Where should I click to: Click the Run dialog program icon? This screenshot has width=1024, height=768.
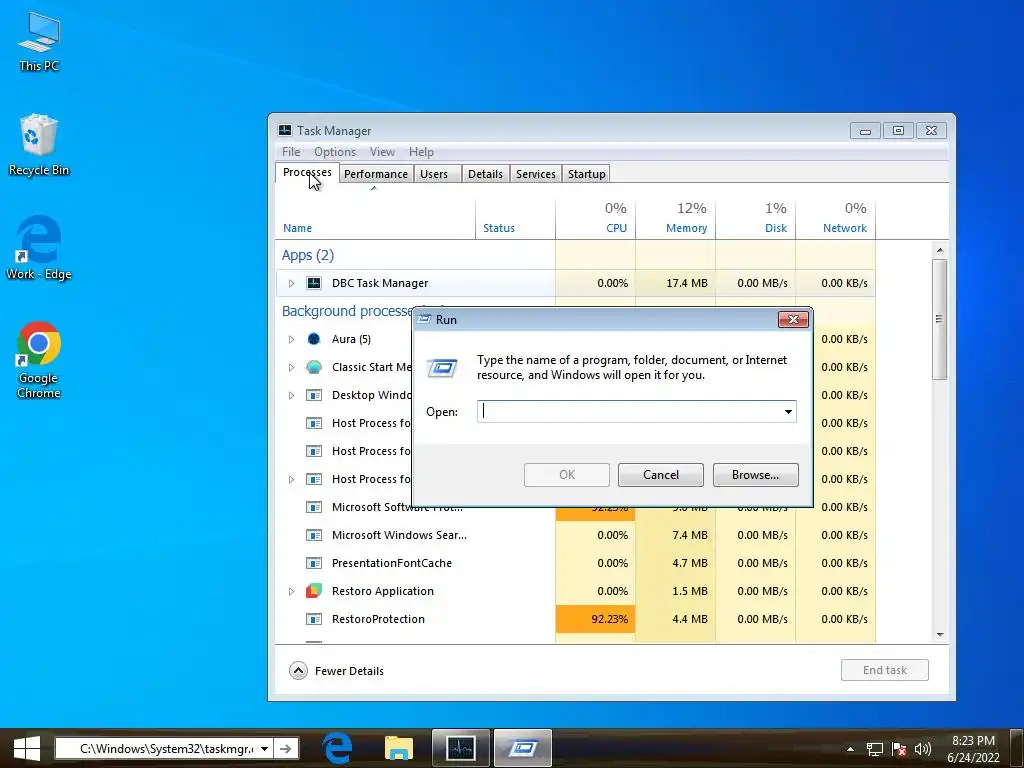tap(442, 368)
